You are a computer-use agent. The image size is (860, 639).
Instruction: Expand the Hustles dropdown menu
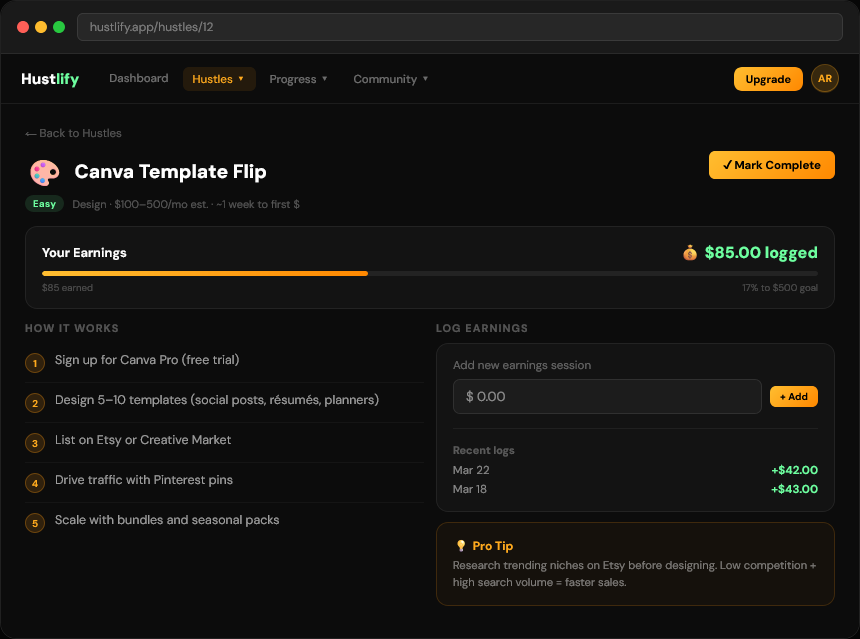(x=219, y=79)
